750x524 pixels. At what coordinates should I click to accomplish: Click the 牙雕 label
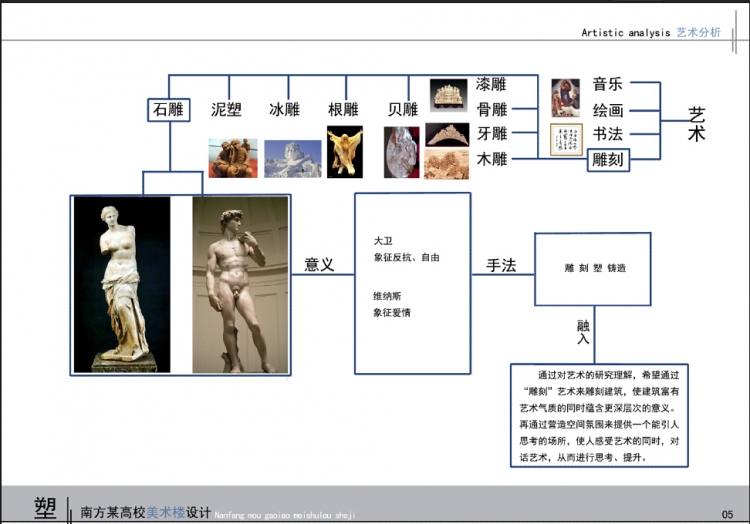pyautogui.click(x=492, y=133)
